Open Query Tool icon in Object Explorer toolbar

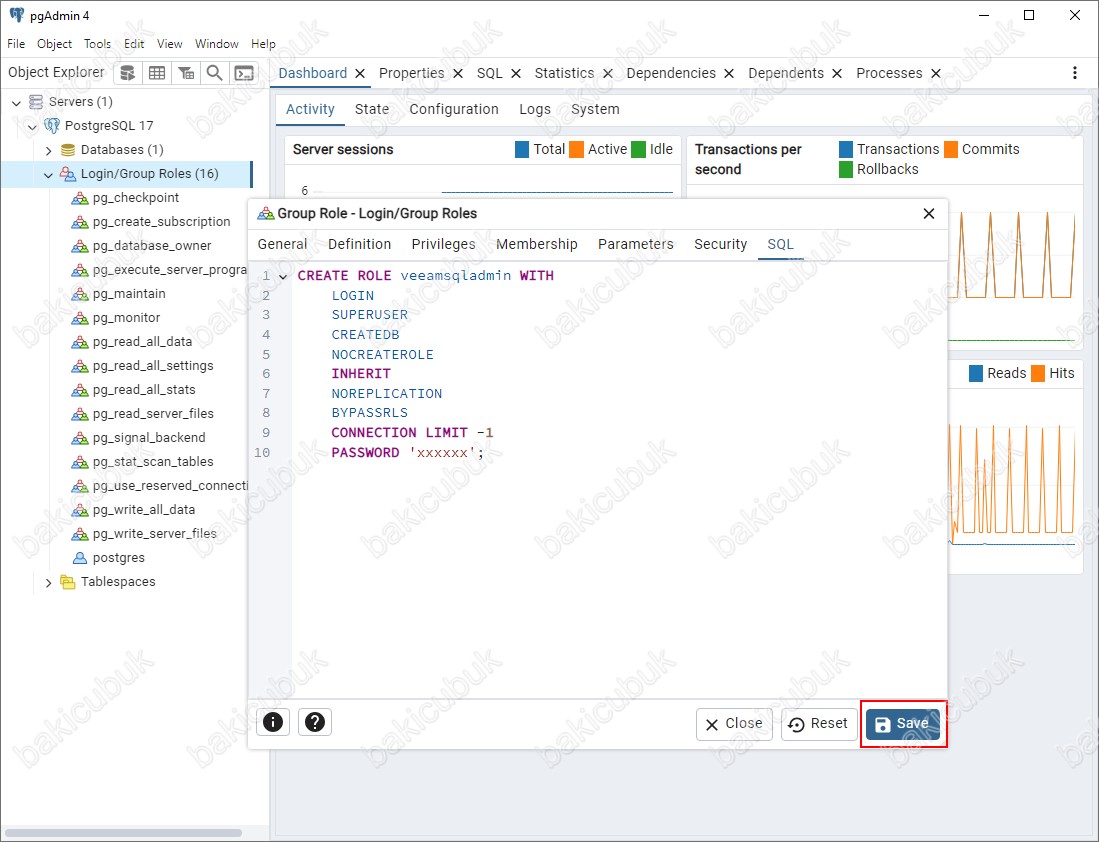(128, 73)
